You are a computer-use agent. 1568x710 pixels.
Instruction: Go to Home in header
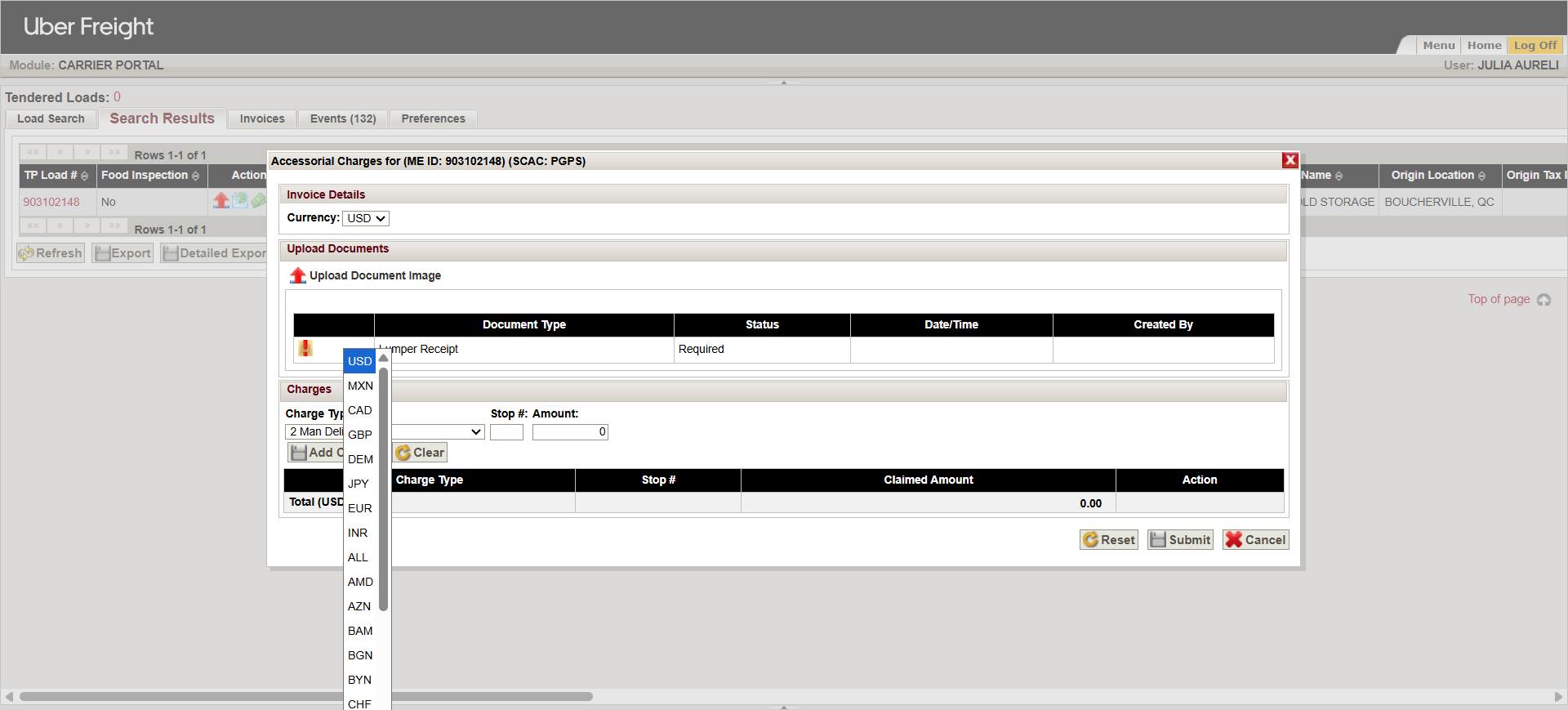[x=1484, y=45]
